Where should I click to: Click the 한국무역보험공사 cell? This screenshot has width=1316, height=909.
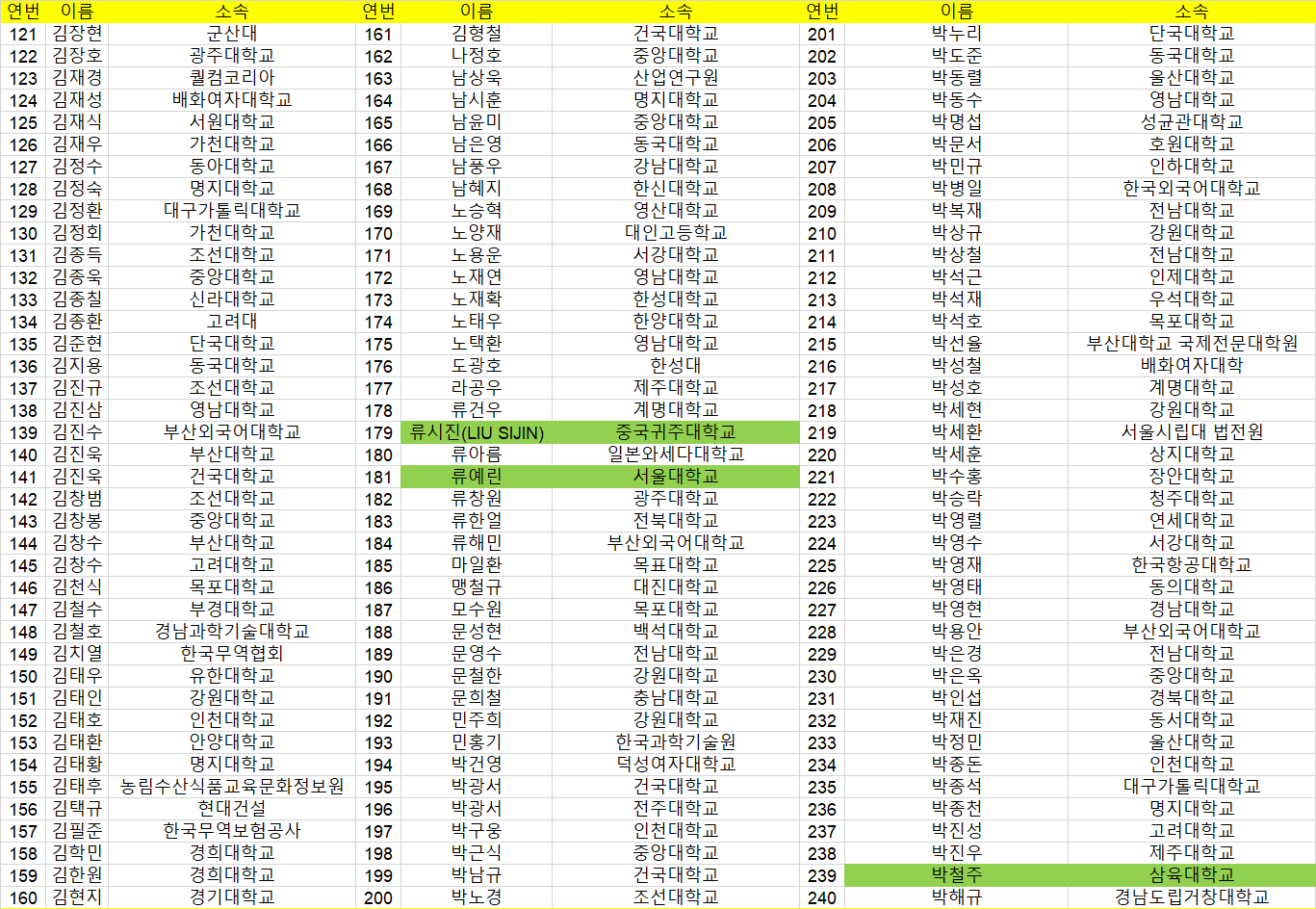click(x=232, y=831)
